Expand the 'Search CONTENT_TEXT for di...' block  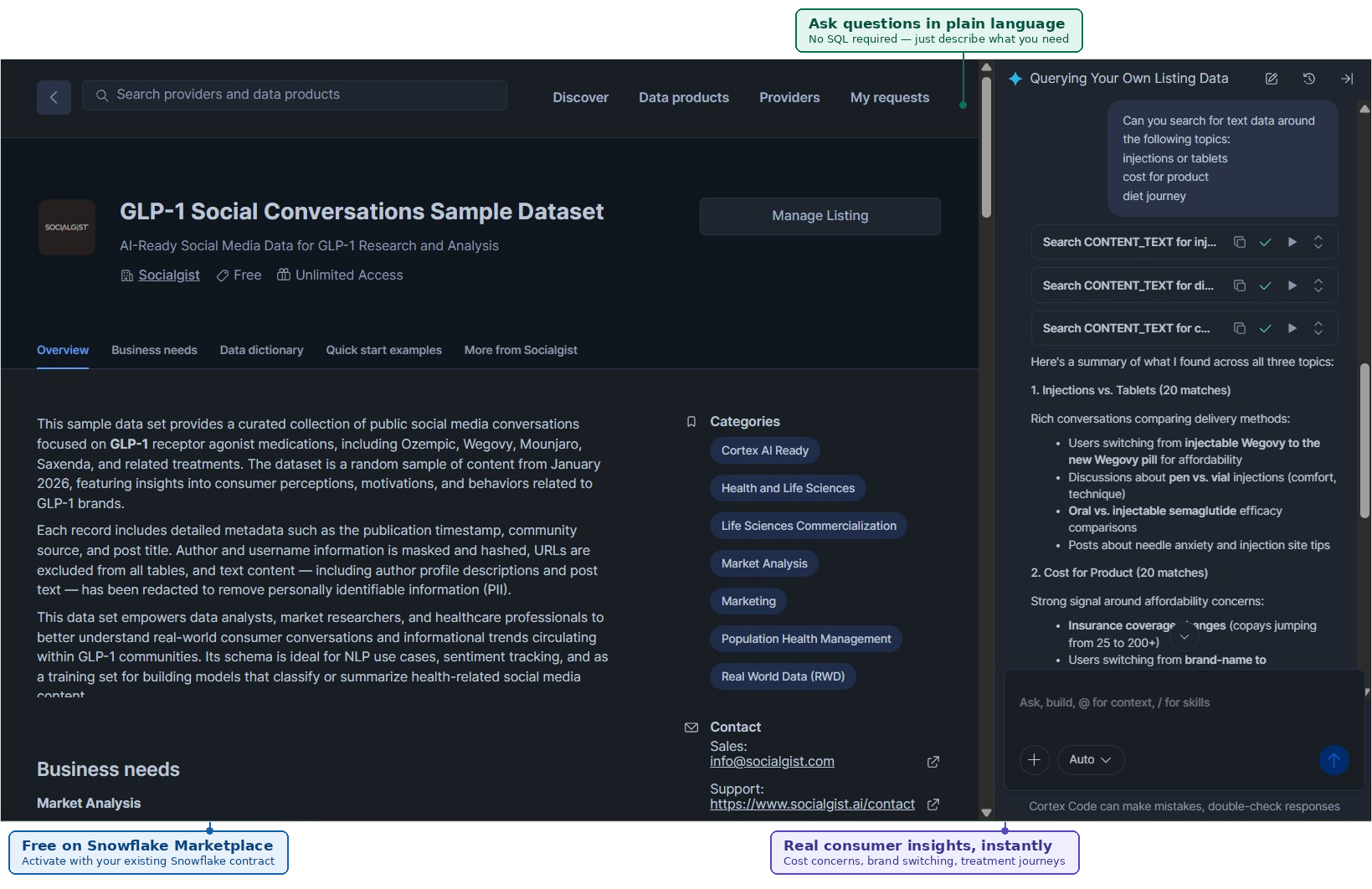click(x=1318, y=285)
